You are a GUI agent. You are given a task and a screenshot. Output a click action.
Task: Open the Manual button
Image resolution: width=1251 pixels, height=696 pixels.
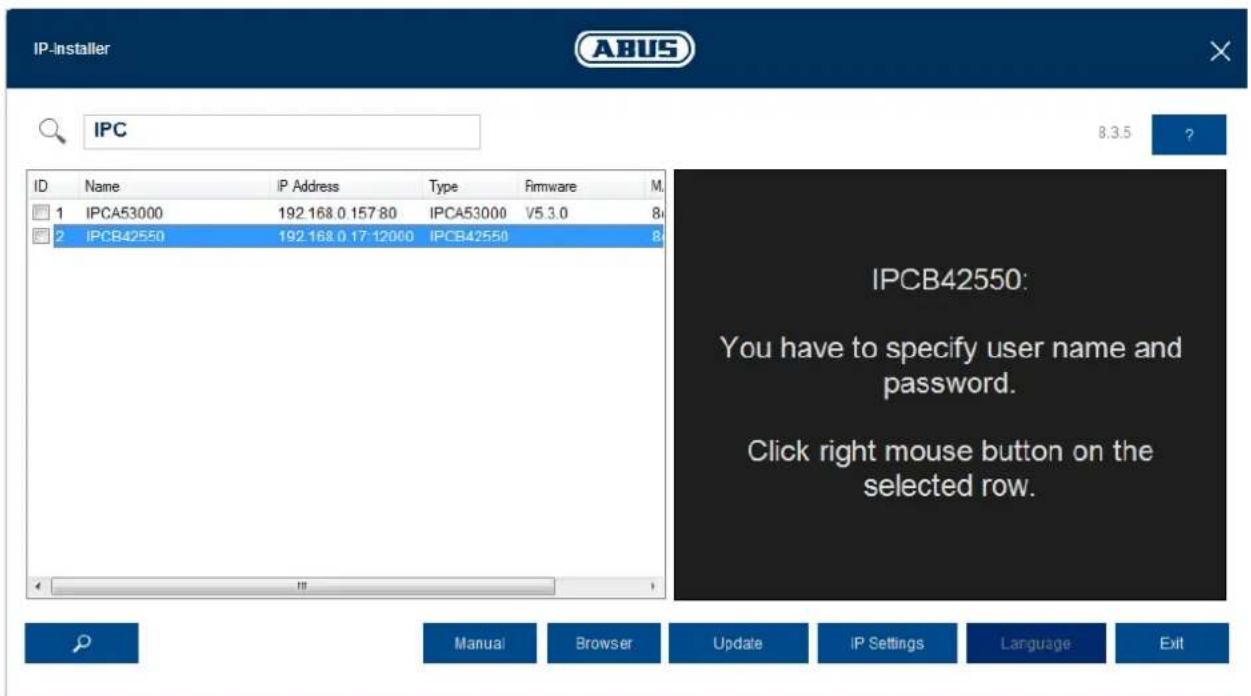480,643
